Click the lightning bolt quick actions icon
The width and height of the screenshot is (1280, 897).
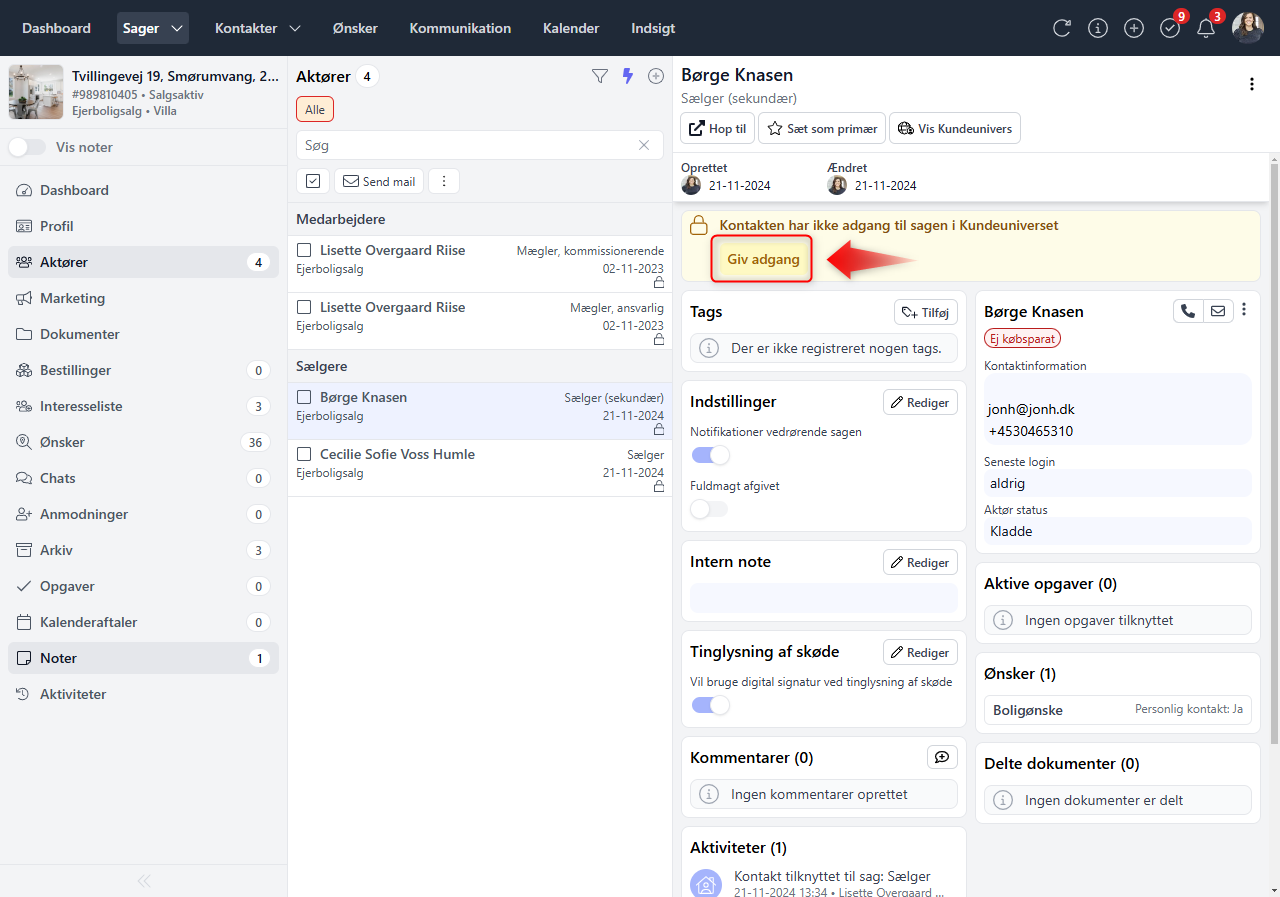(628, 76)
